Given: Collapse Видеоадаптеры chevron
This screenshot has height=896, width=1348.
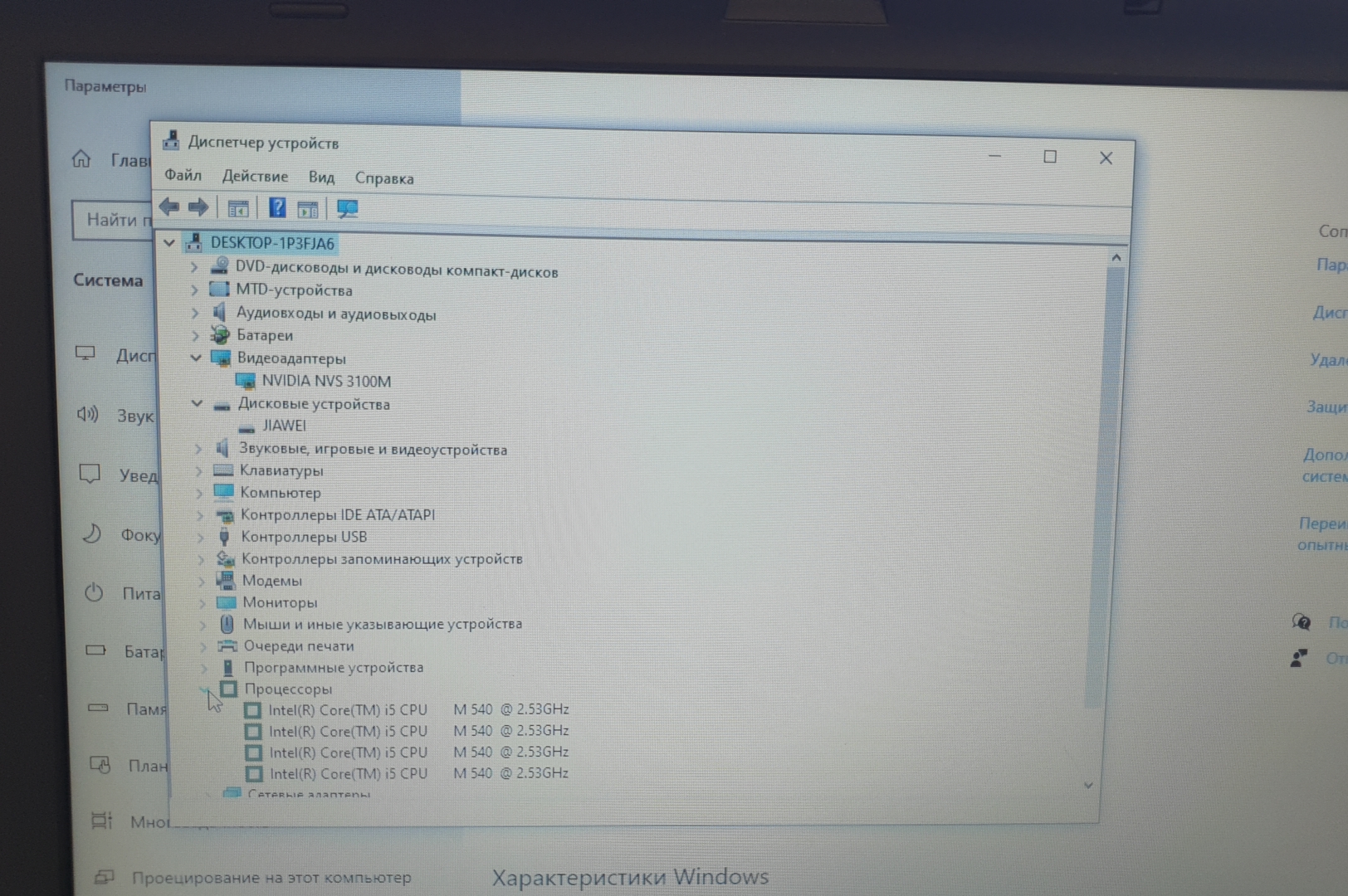Looking at the screenshot, I should [x=195, y=358].
